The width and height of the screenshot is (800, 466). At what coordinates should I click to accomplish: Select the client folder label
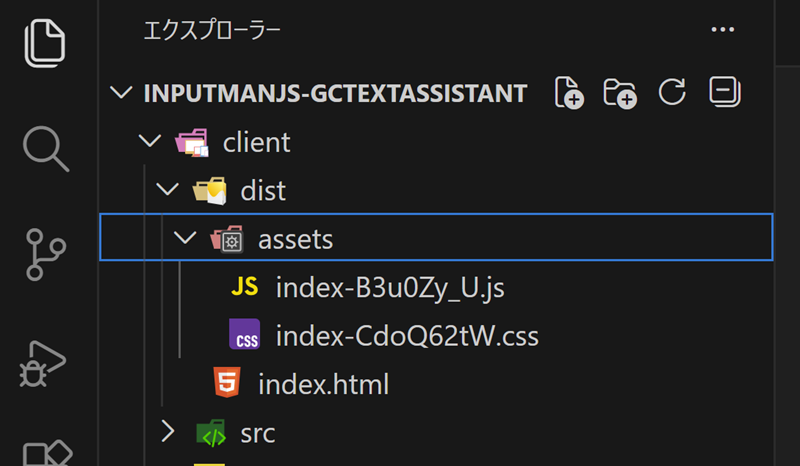coord(257,142)
